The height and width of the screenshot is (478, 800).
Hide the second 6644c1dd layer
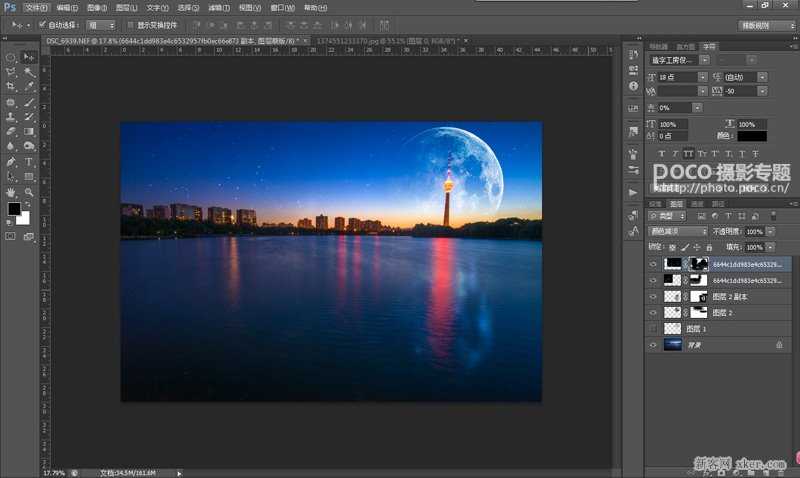(653, 281)
